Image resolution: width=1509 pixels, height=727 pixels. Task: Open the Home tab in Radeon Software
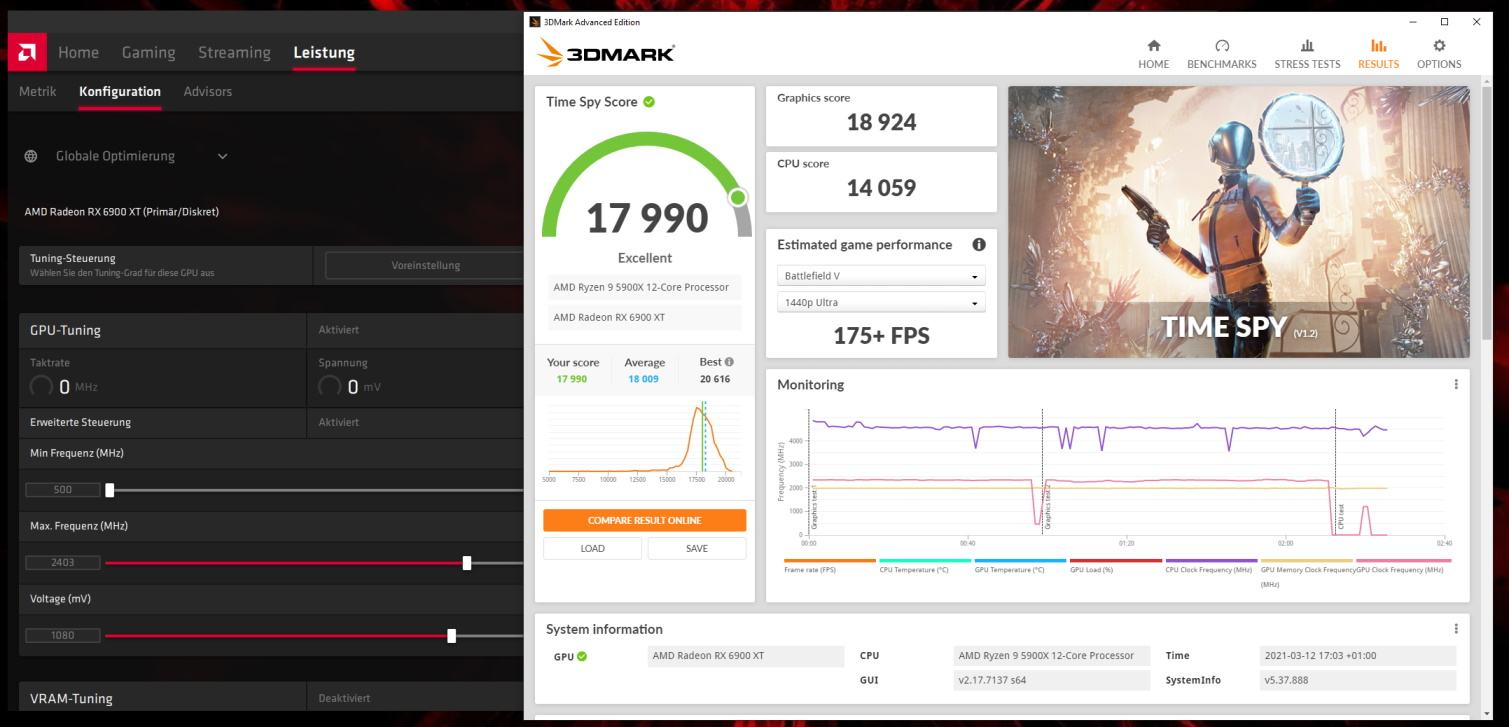click(78, 52)
